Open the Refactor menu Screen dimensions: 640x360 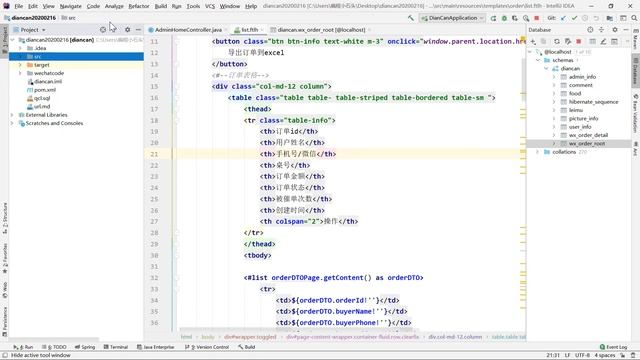(x=139, y=6)
